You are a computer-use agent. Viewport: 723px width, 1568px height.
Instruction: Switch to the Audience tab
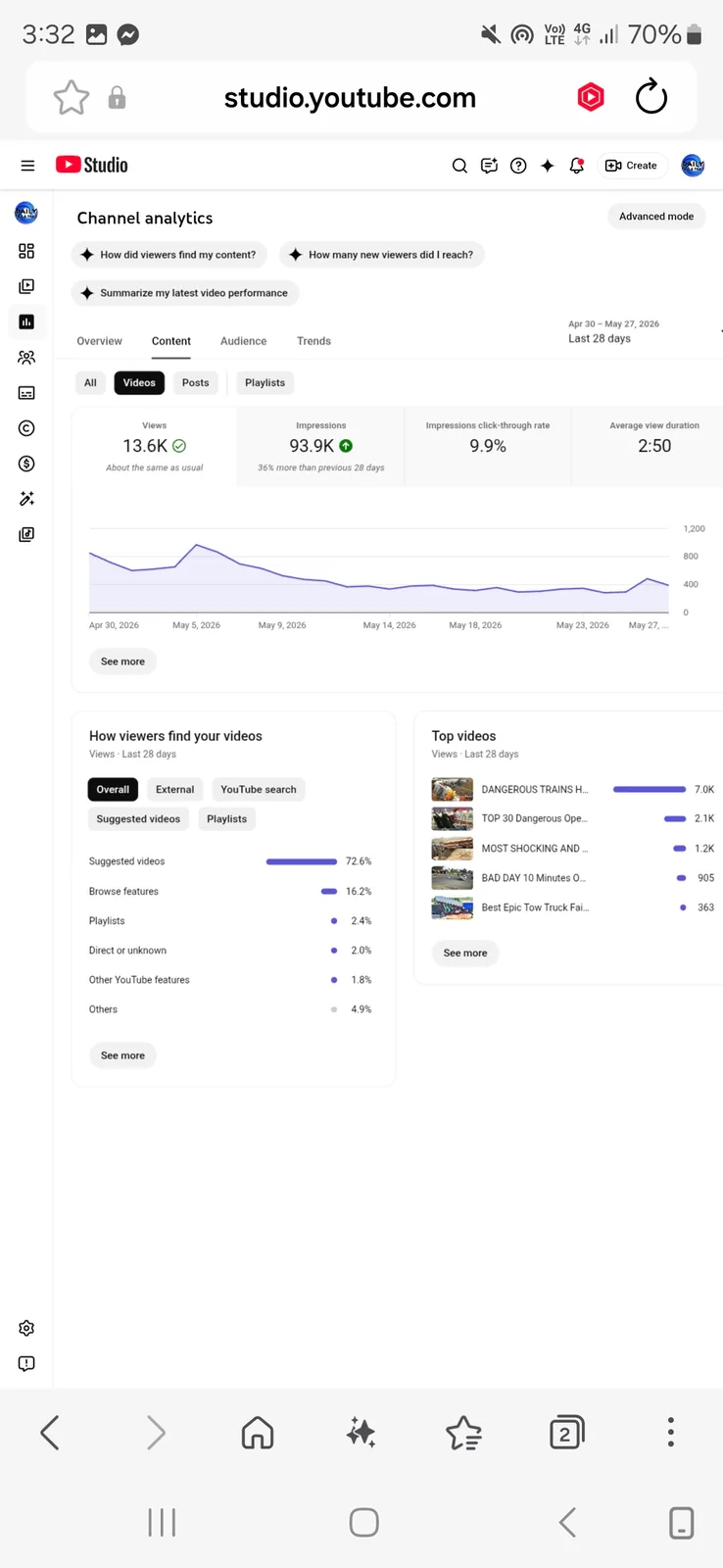243,341
